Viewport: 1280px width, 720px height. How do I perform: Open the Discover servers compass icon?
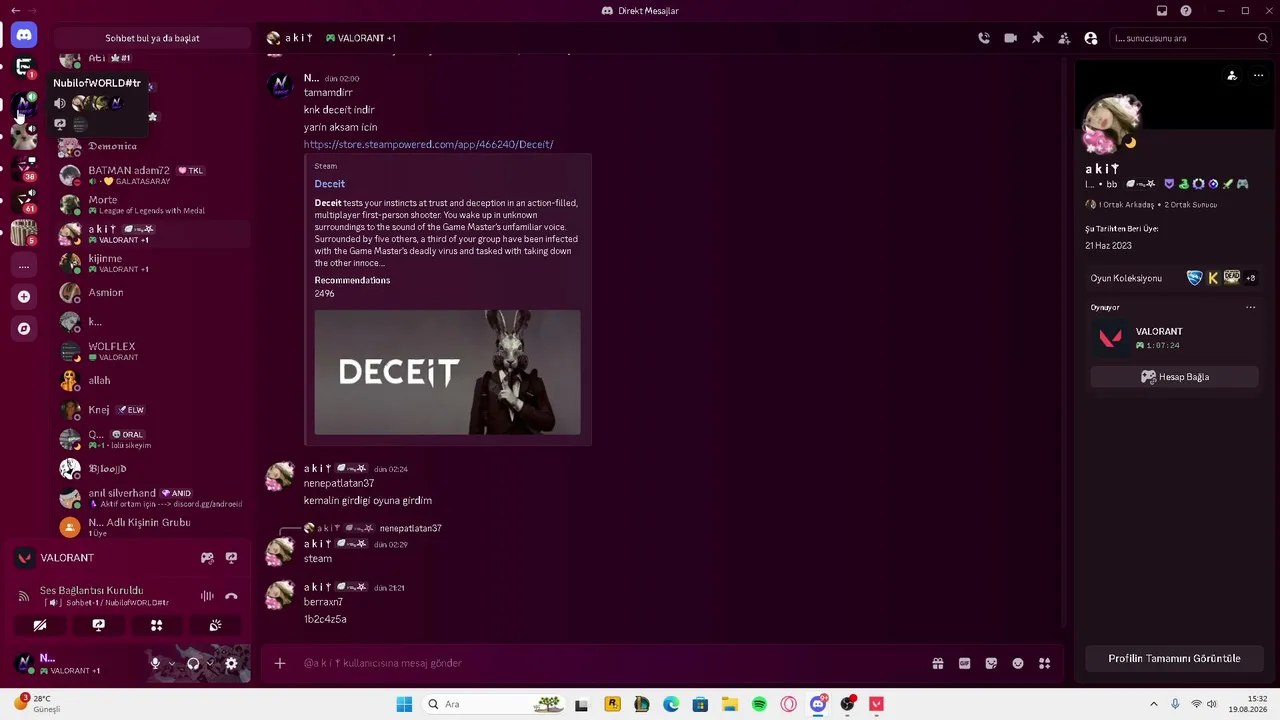click(24, 328)
